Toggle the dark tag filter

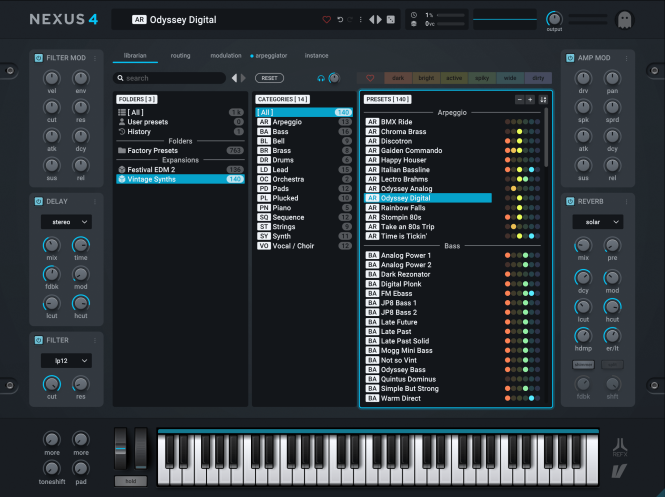(398, 78)
